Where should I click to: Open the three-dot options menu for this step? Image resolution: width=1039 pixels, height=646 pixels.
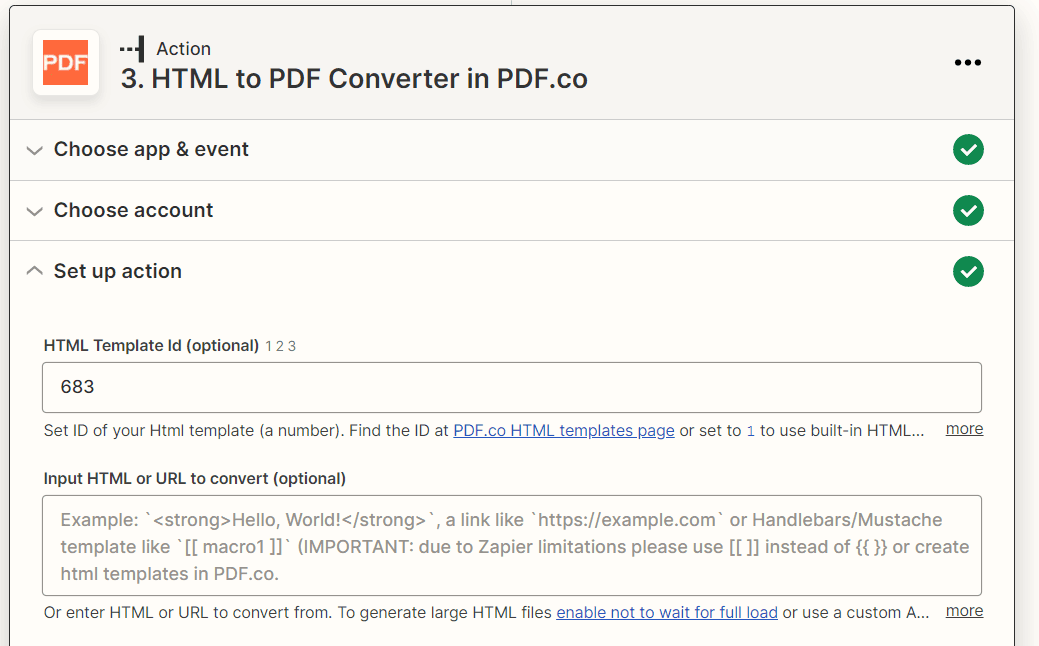tap(968, 62)
